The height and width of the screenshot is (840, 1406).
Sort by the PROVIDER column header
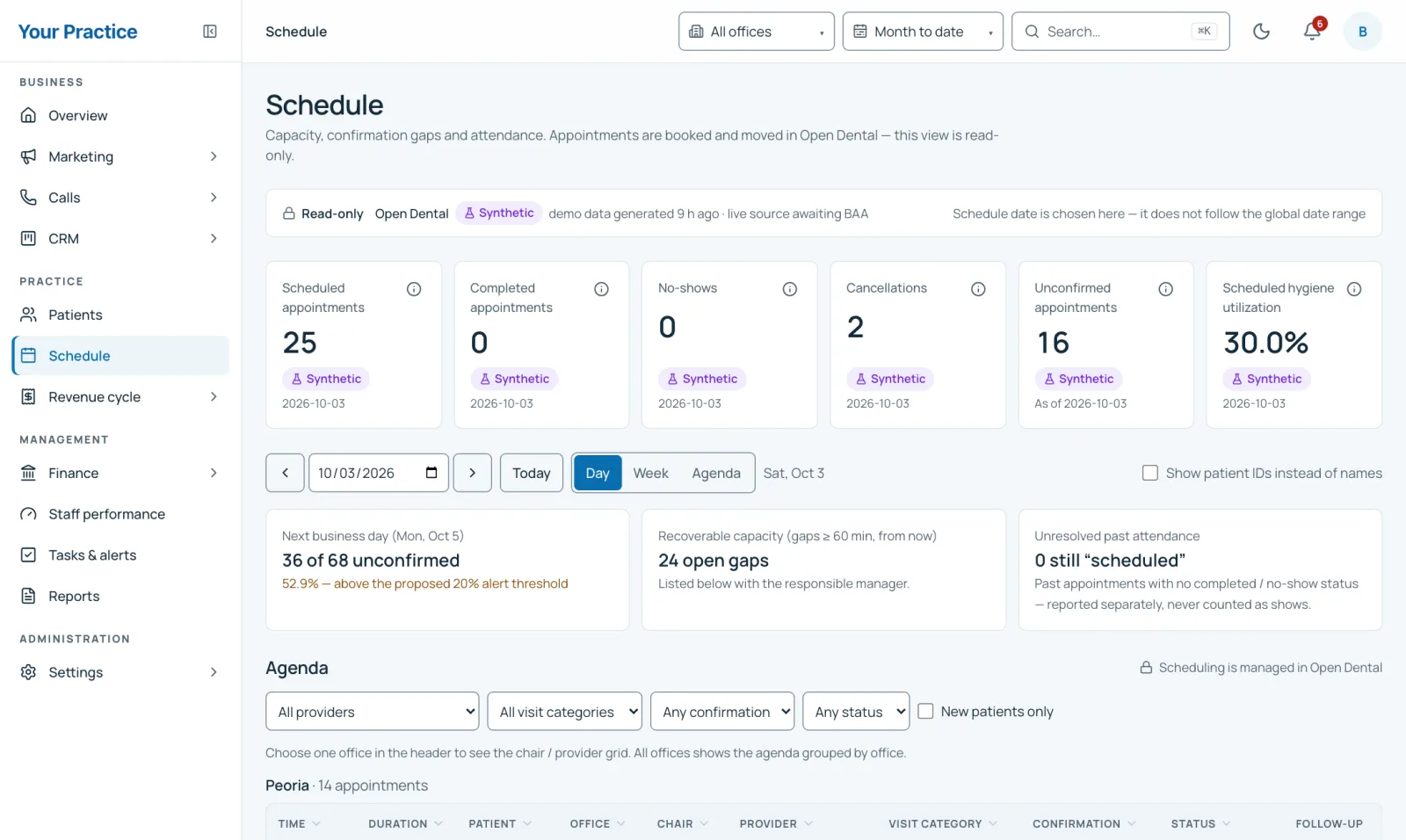(x=776, y=823)
